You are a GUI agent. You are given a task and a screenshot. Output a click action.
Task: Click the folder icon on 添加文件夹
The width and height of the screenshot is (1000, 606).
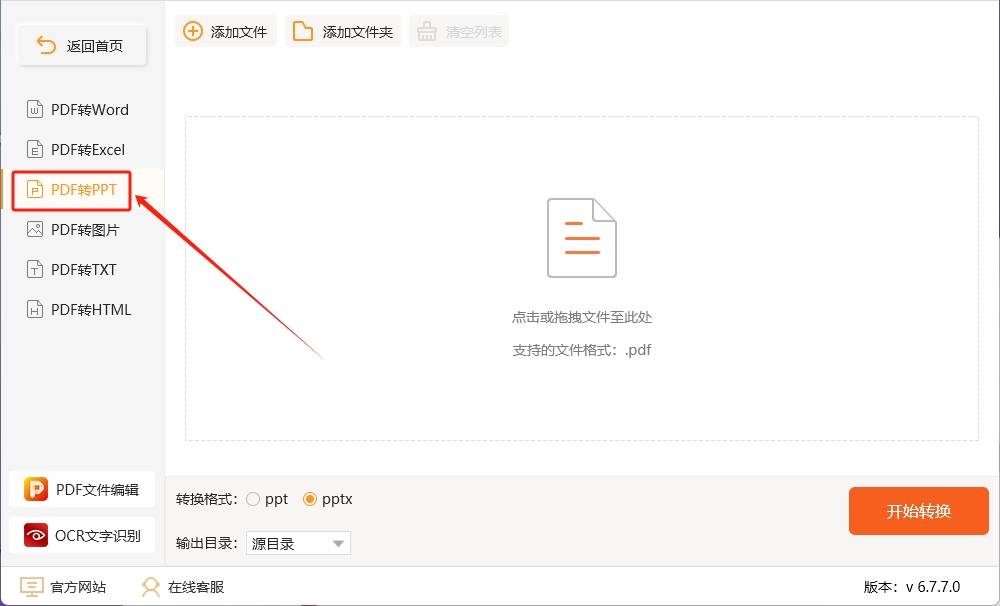point(304,31)
